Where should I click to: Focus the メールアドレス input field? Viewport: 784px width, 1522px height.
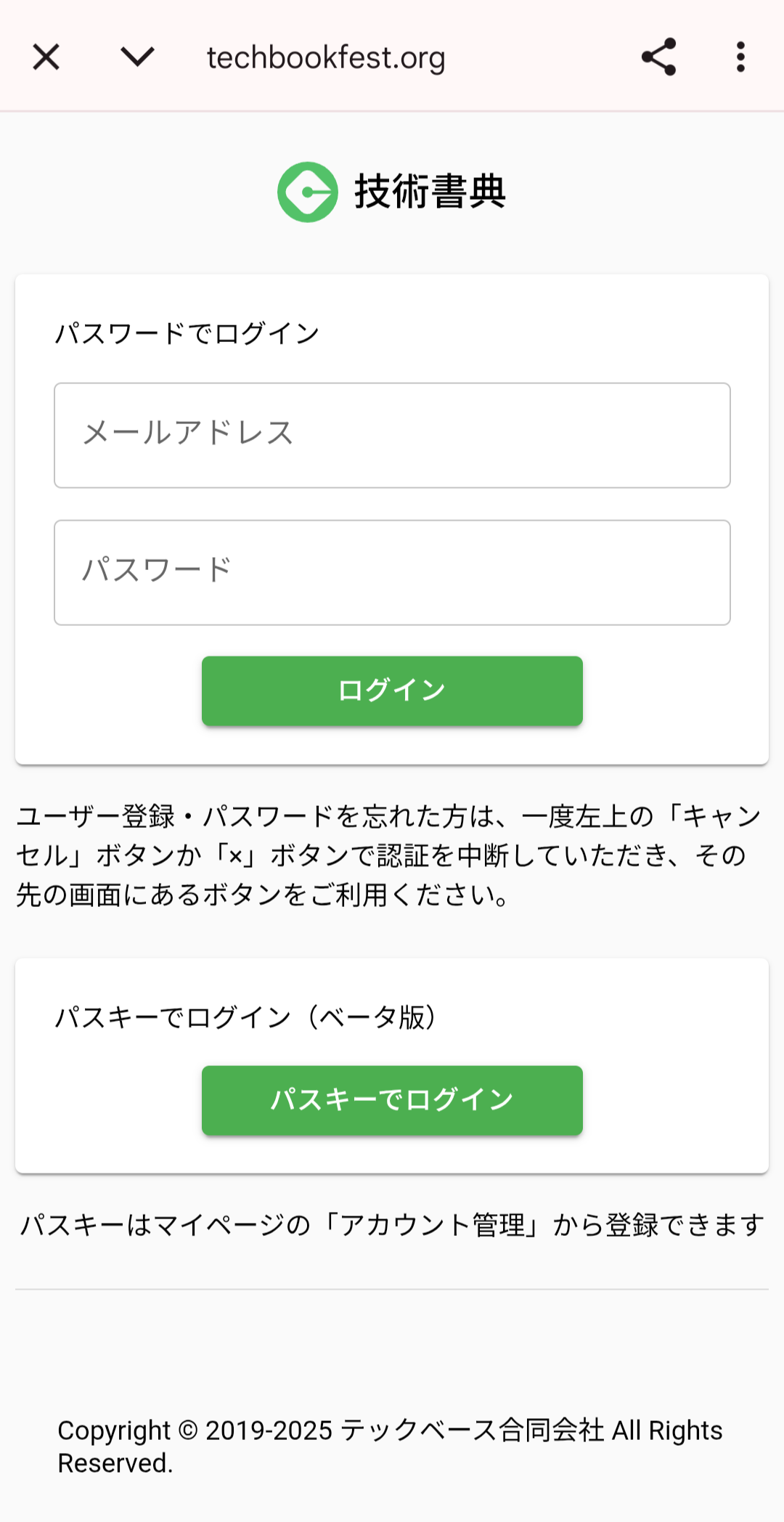point(392,436)
